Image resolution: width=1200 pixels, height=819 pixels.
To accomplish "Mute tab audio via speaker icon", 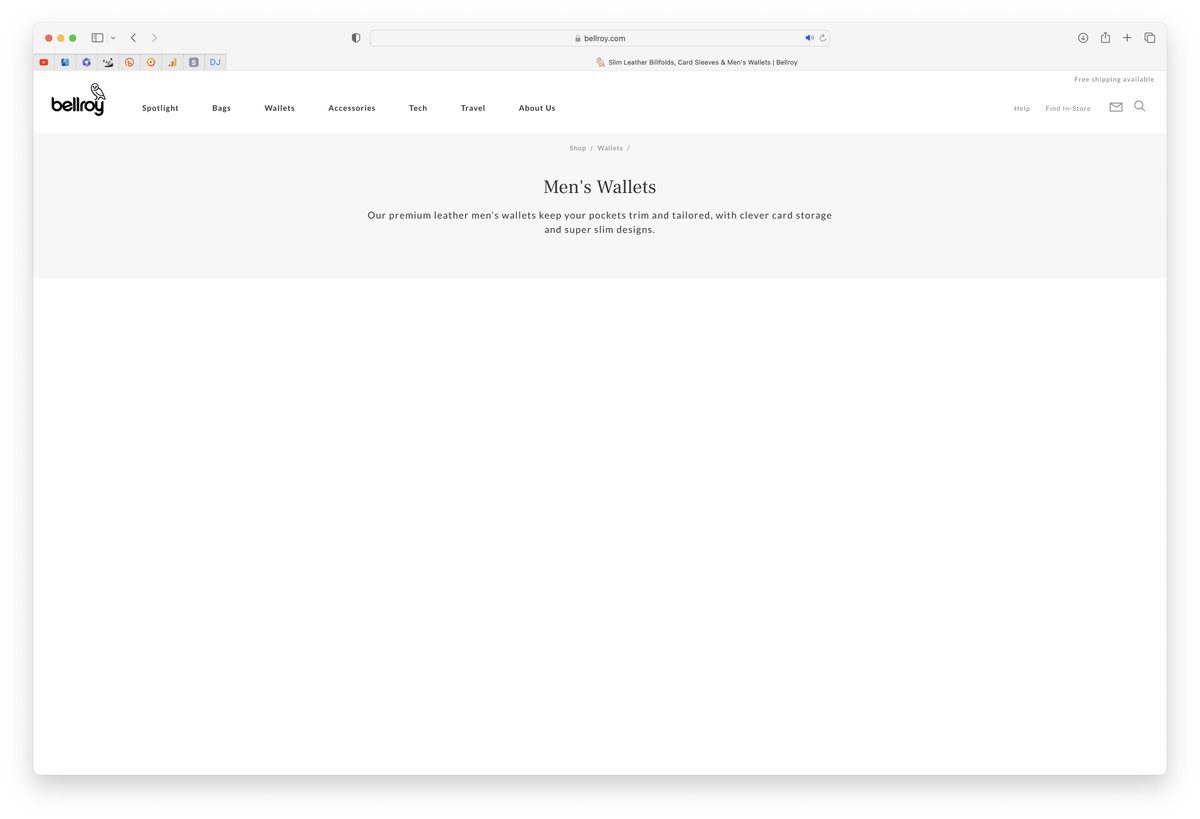I will [x=809, y=38].
